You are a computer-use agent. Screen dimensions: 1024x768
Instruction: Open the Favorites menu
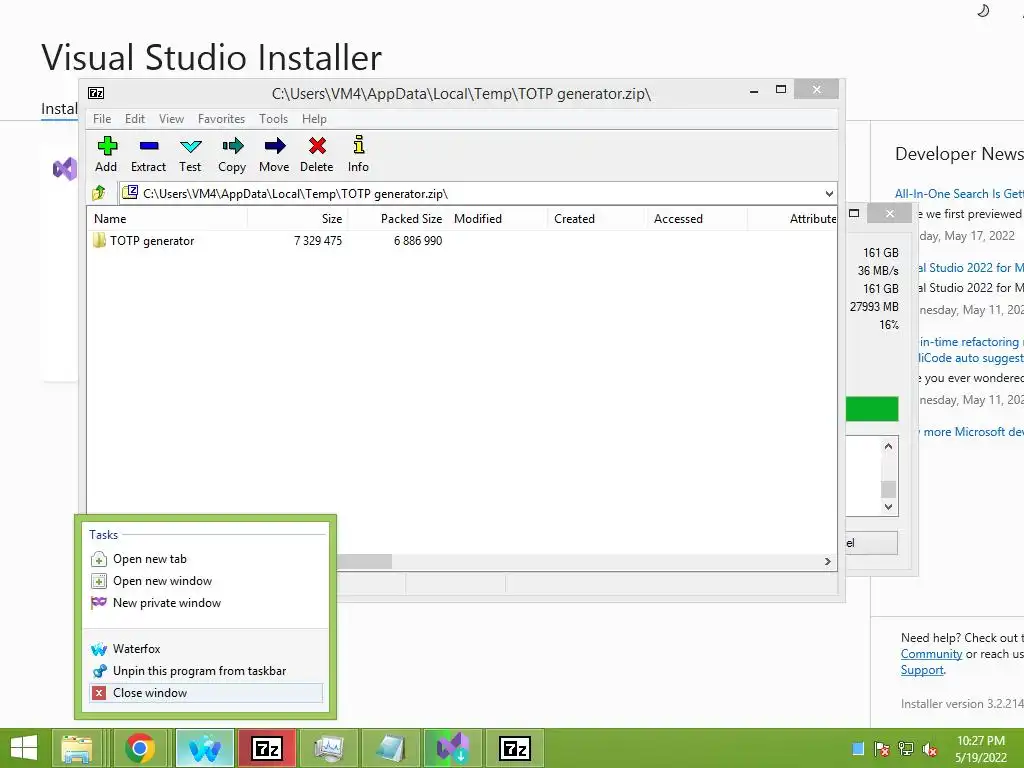pyautogui.click(x=221, y=119)
